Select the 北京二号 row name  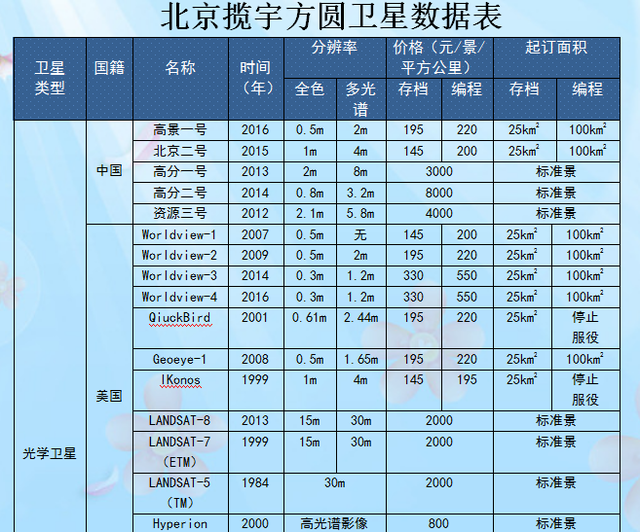point(180,150)
